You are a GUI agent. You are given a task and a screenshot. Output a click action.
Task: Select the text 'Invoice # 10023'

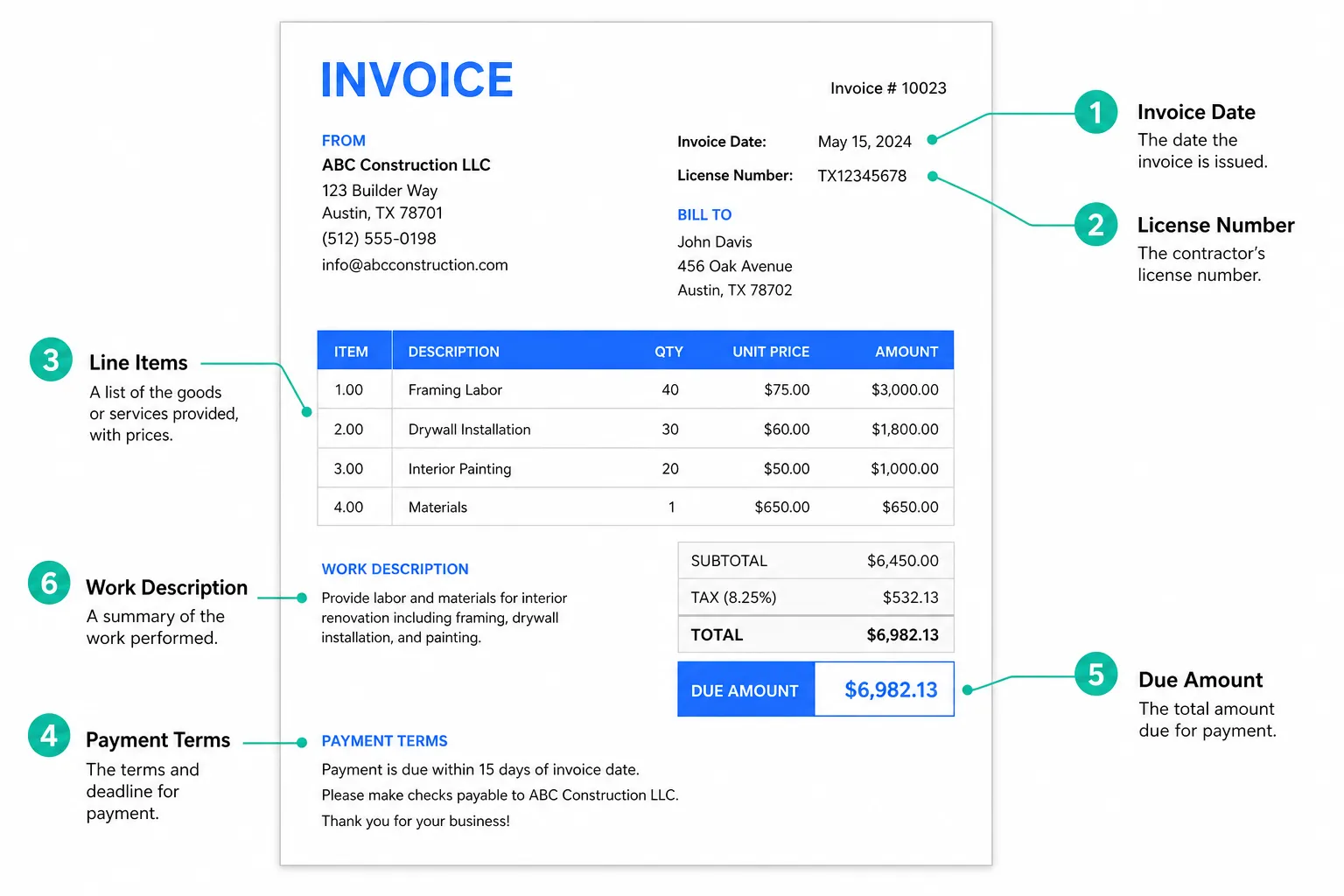coord(888,88)
